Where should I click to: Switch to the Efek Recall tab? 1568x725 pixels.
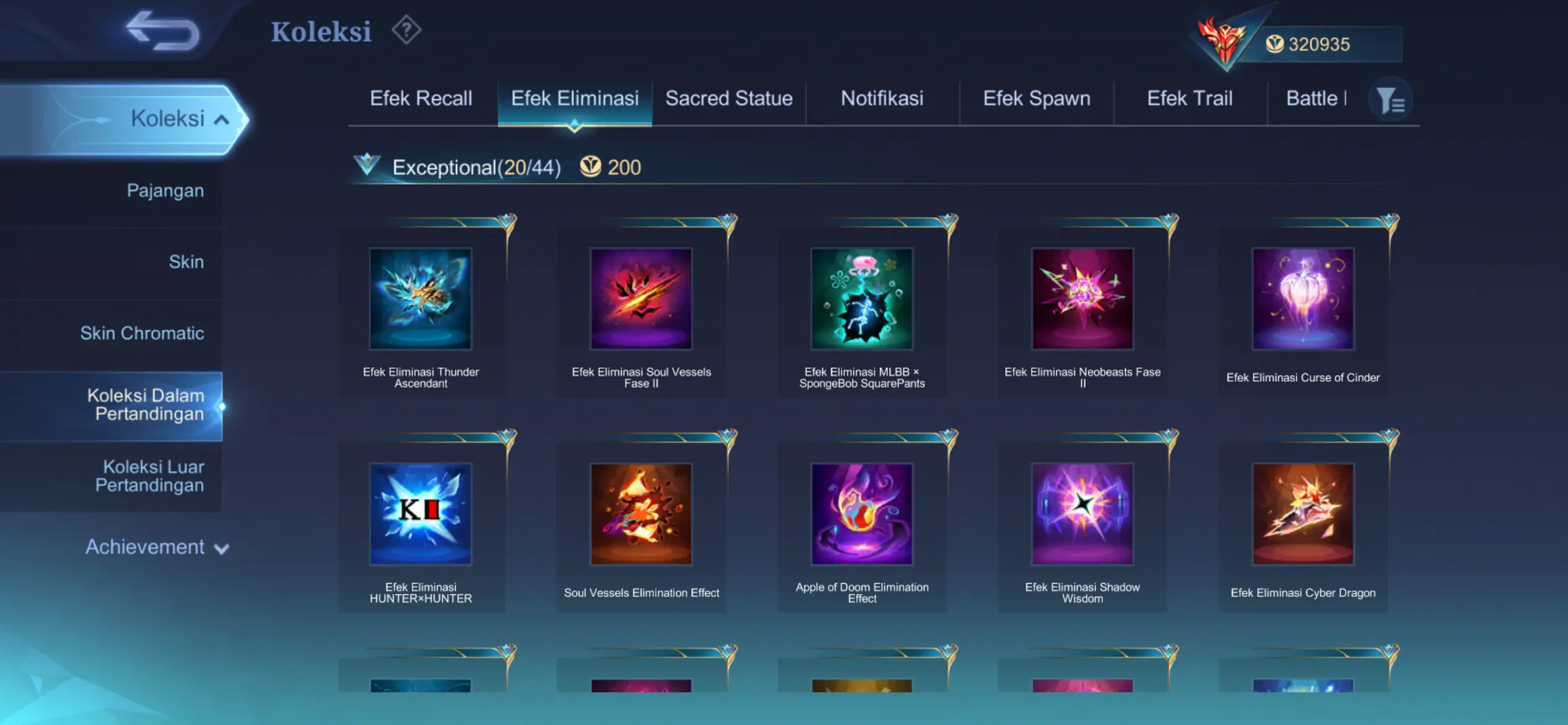[x=420, y=99]
